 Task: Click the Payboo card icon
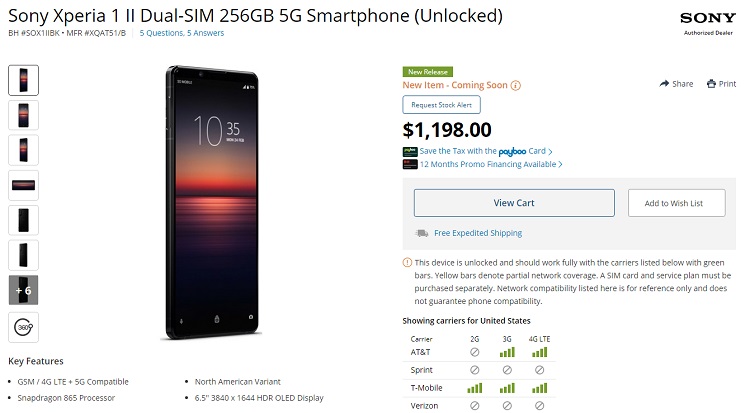click(x=410, y=152)
